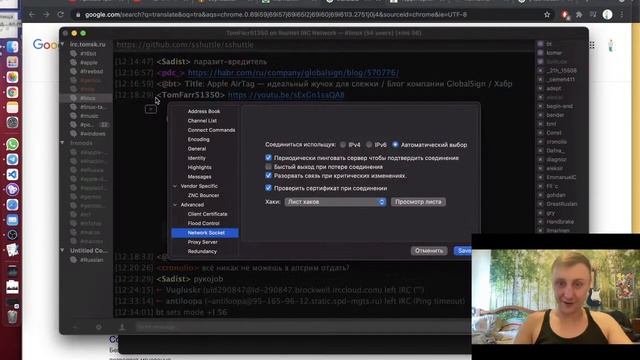Click user icon at IRC window bottom
Viewport: 640px width, 360px height.
pos(122,327)
